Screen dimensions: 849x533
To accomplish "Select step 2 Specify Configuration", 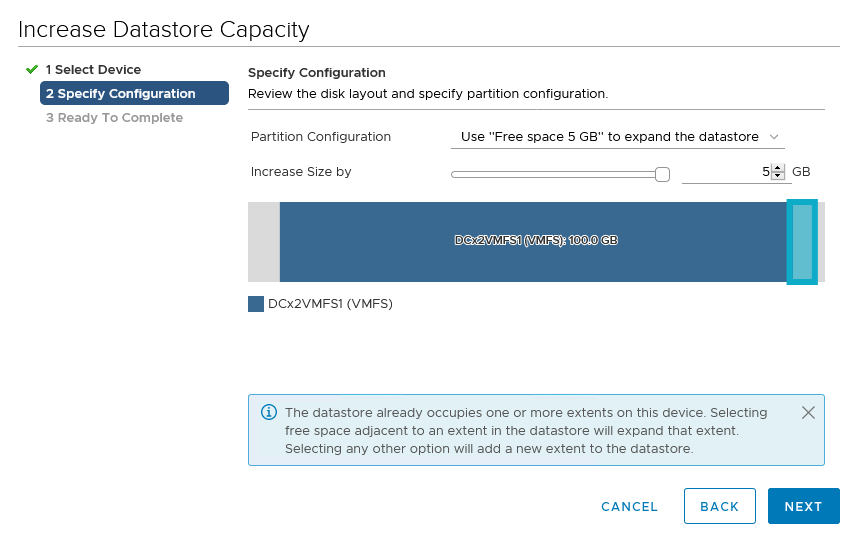I will [x=134, y=94].
